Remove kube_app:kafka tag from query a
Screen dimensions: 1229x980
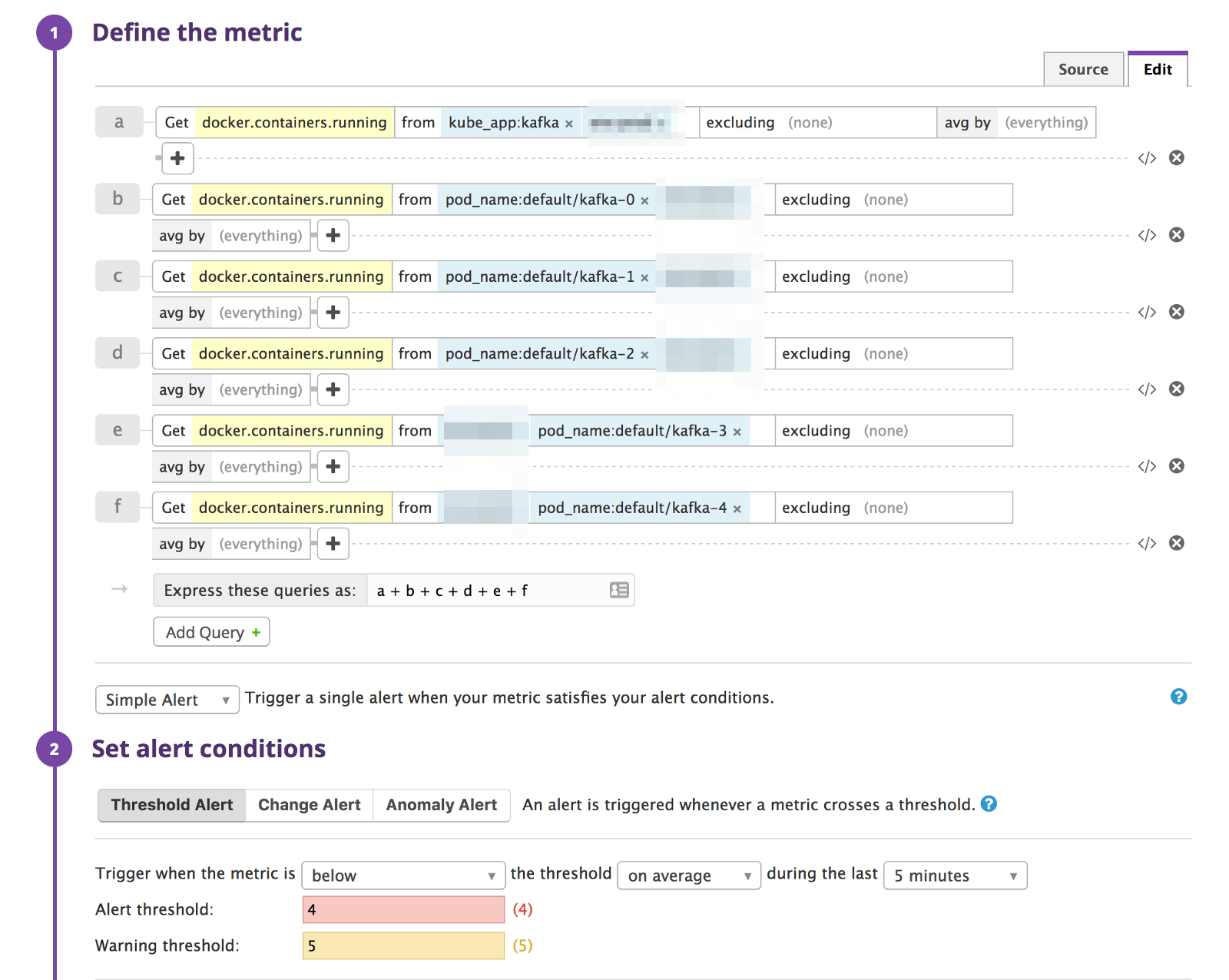569,124
